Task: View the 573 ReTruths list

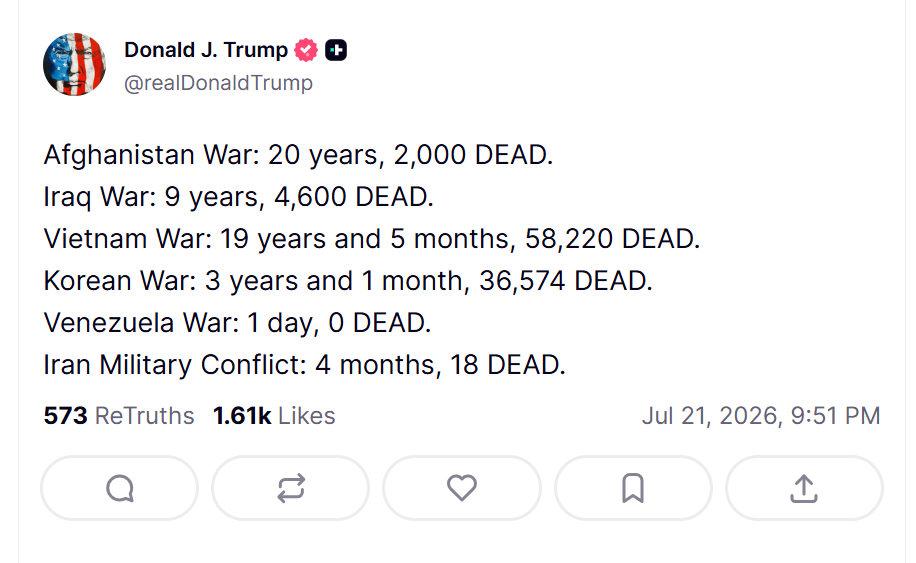Action: click(119, 416)
